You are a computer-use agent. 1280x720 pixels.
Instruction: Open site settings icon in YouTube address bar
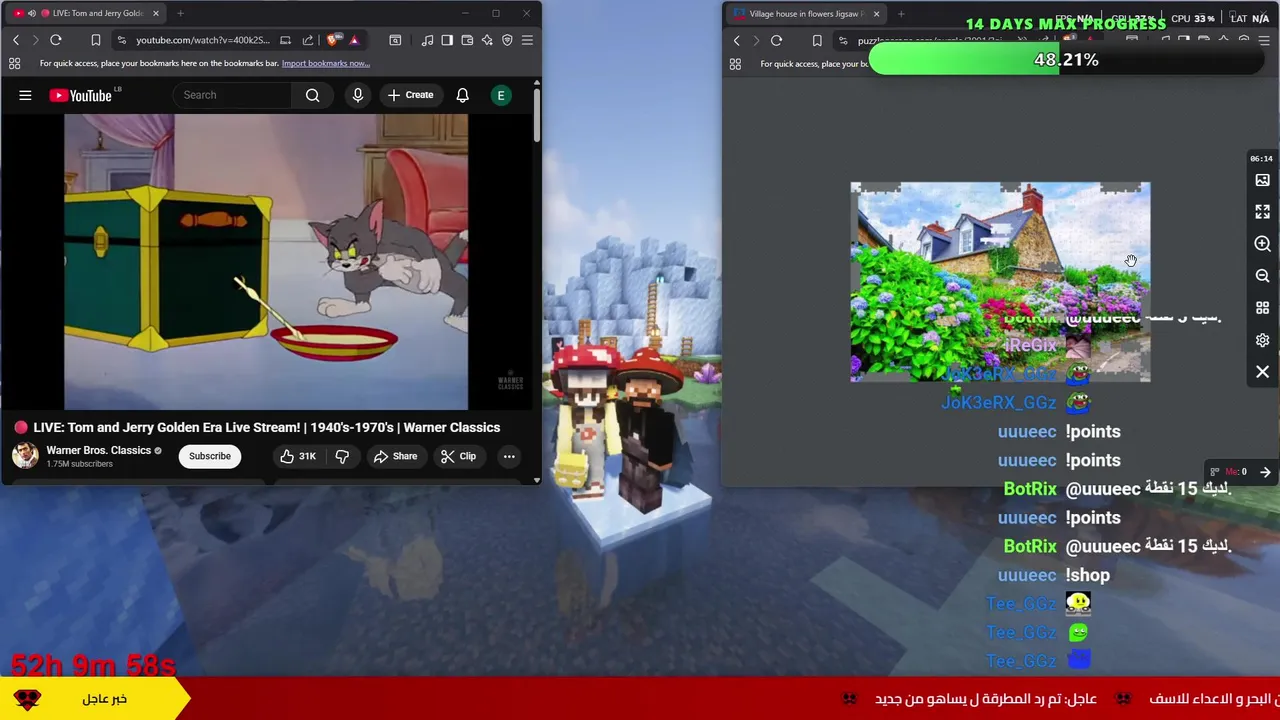pyautogui.click(x=121, y=40)
